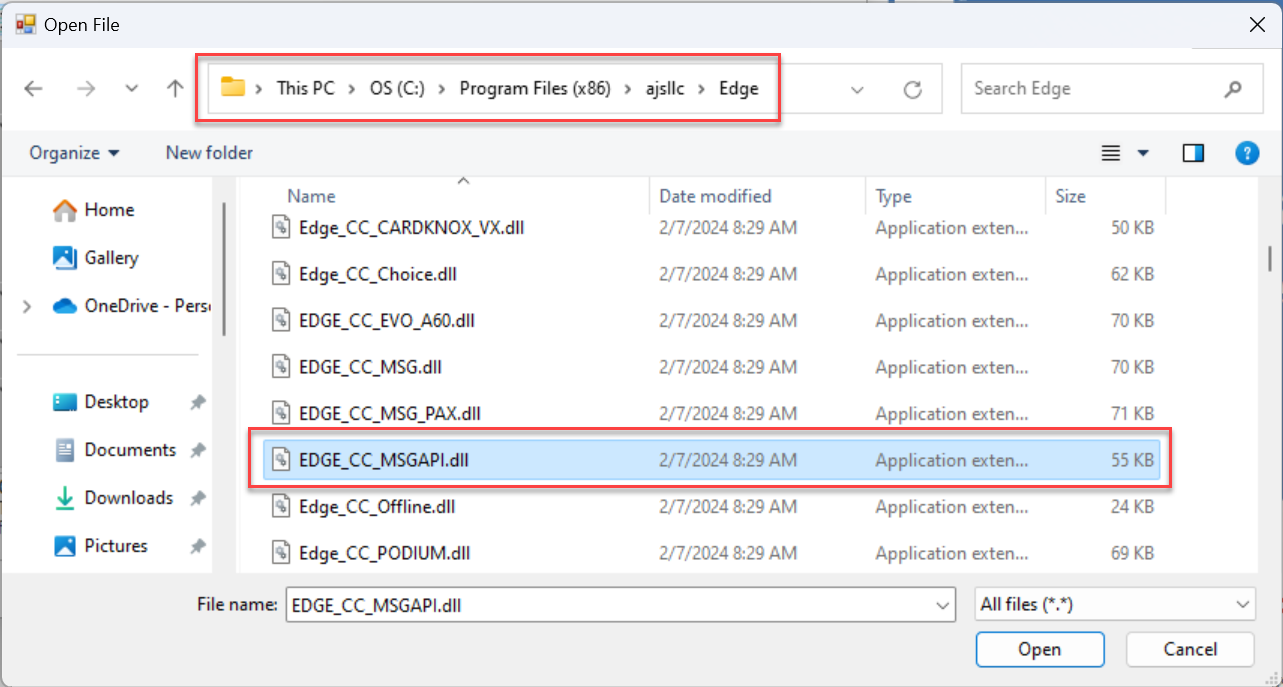This screenshot has height=687, width=1283.
Task: Click the Up one level arrow
Action: point(175,89)
